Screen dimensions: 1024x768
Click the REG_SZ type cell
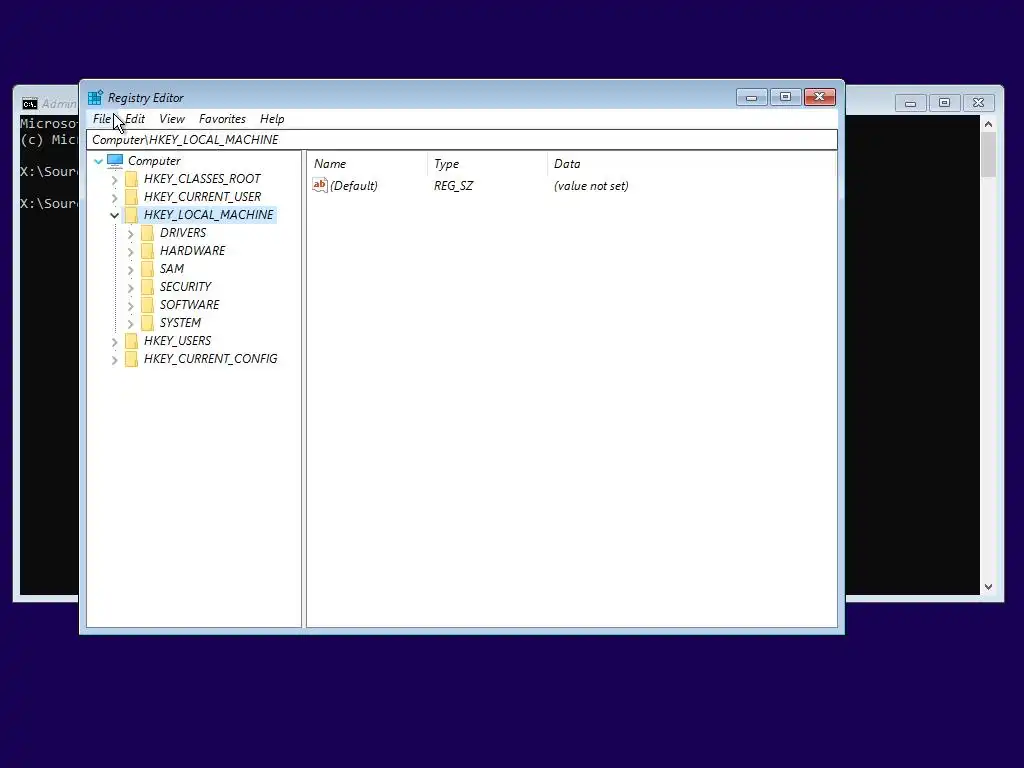pos(453,185)
